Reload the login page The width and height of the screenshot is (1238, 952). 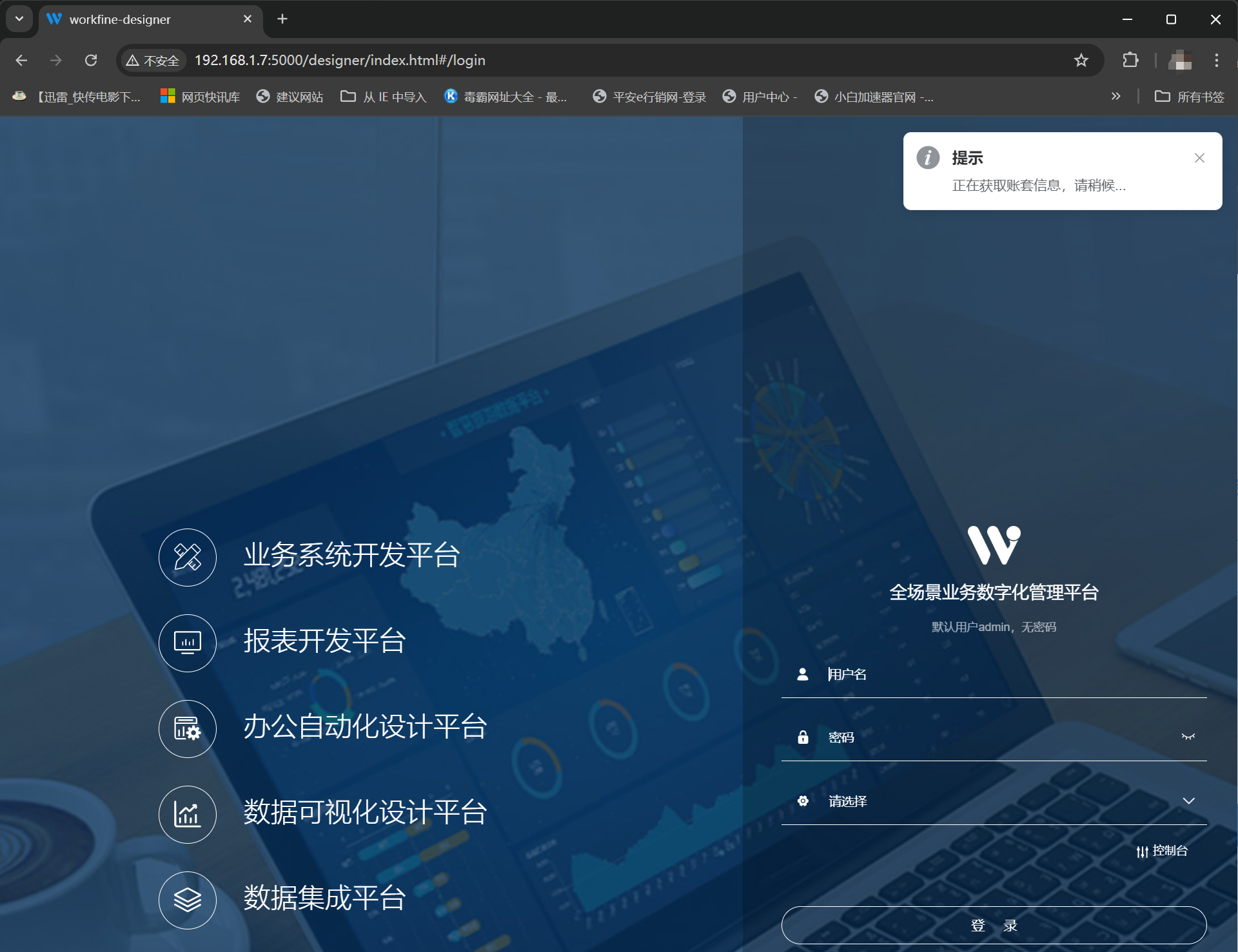pos(91,60)
